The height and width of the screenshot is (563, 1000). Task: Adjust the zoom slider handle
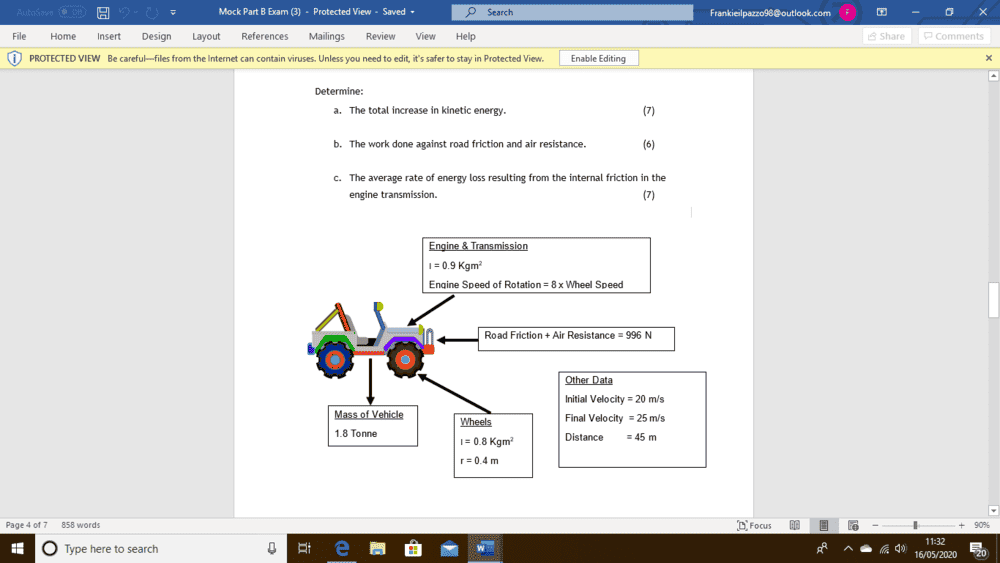[915, 525]
